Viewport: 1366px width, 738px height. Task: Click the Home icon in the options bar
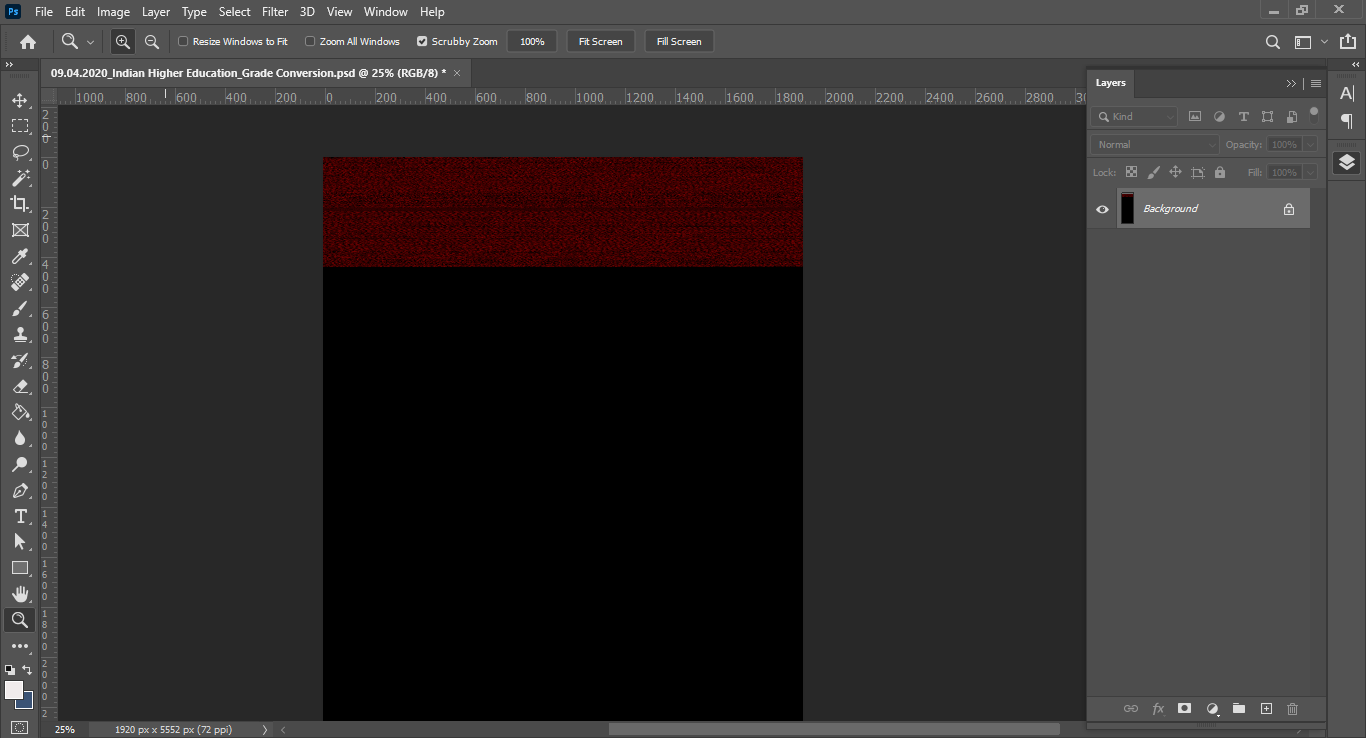(x=27, y=41)
